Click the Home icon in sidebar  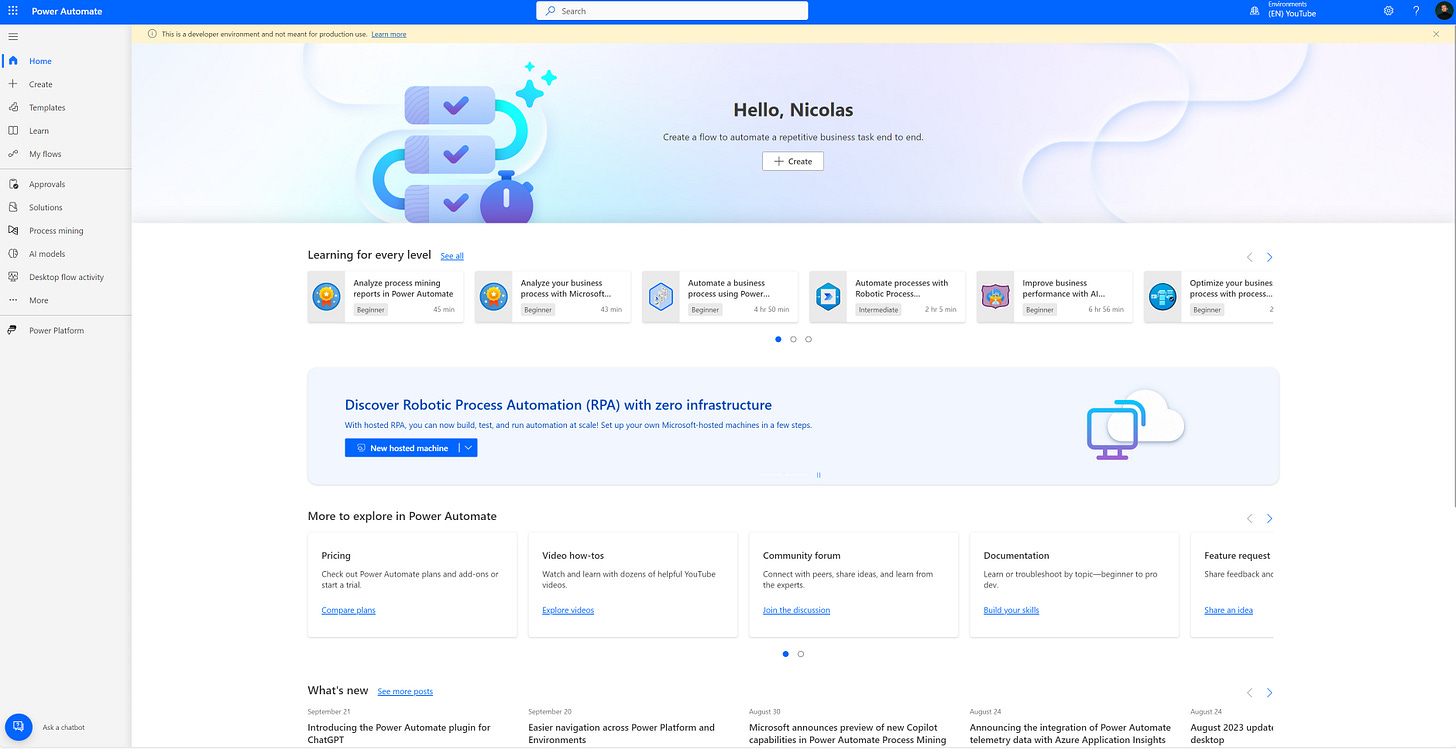click(13, 61)
